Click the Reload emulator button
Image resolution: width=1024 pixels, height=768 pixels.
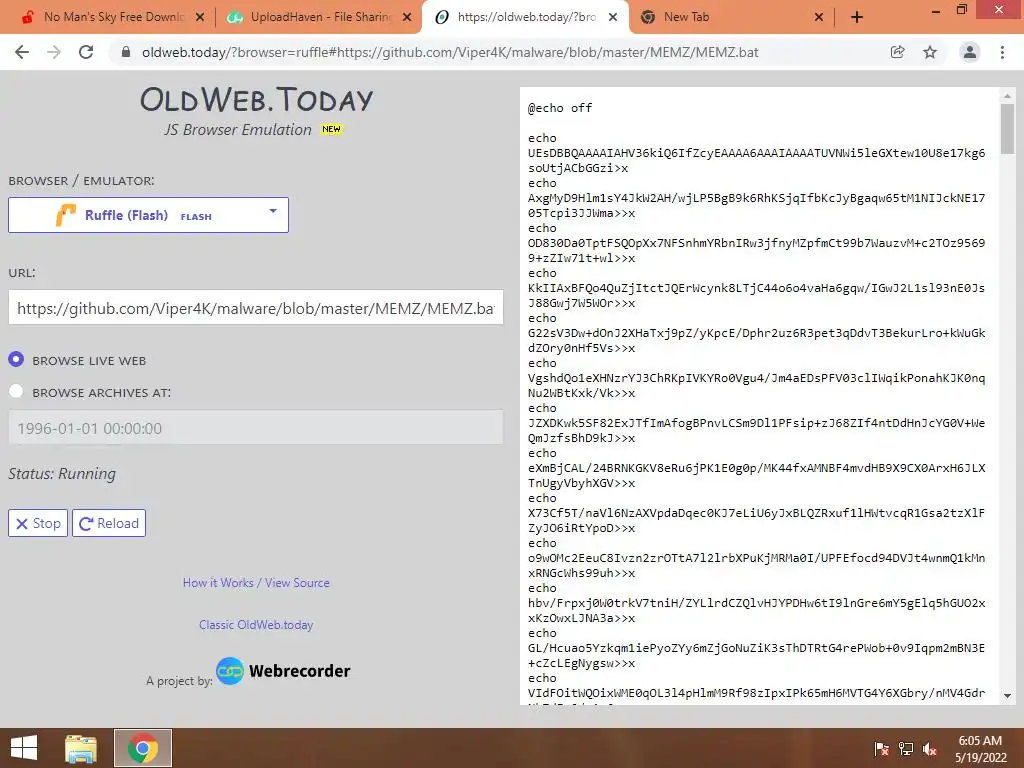(x=109, y=523)
